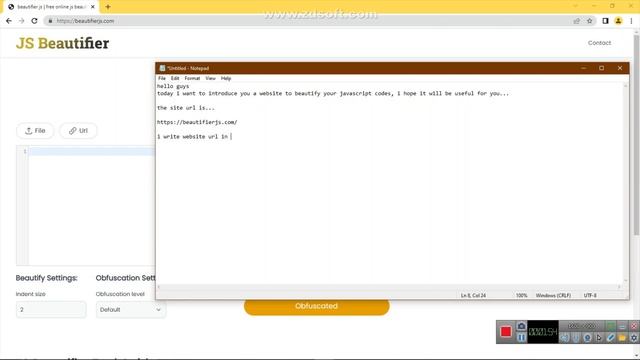Minimize the Notepad window
Screen dimensions: 640x360
pyautogui.click(x=584, y=68)
